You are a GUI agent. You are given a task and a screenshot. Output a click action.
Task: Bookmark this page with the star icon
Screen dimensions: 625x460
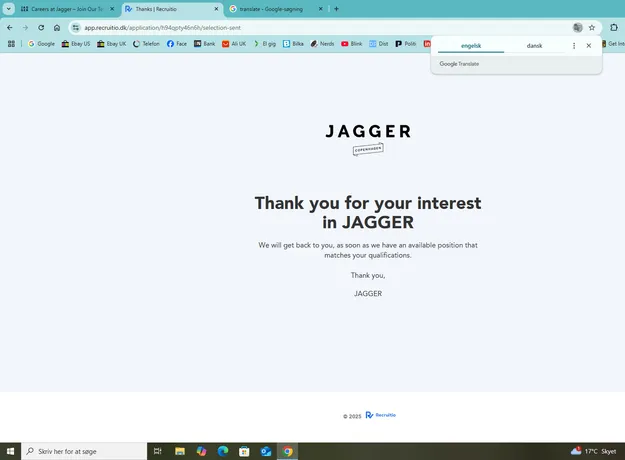592,28
